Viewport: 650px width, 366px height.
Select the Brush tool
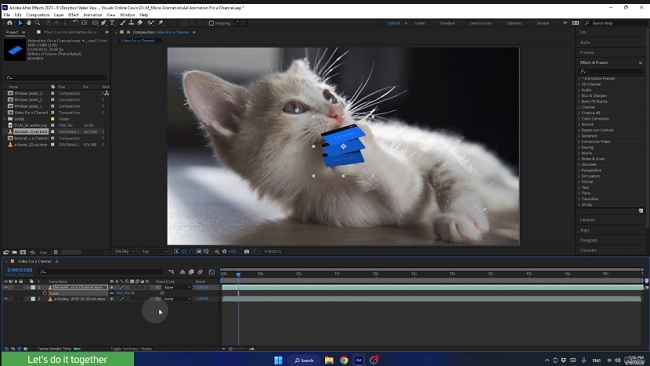pyautogui.click(x=123, y=23)
